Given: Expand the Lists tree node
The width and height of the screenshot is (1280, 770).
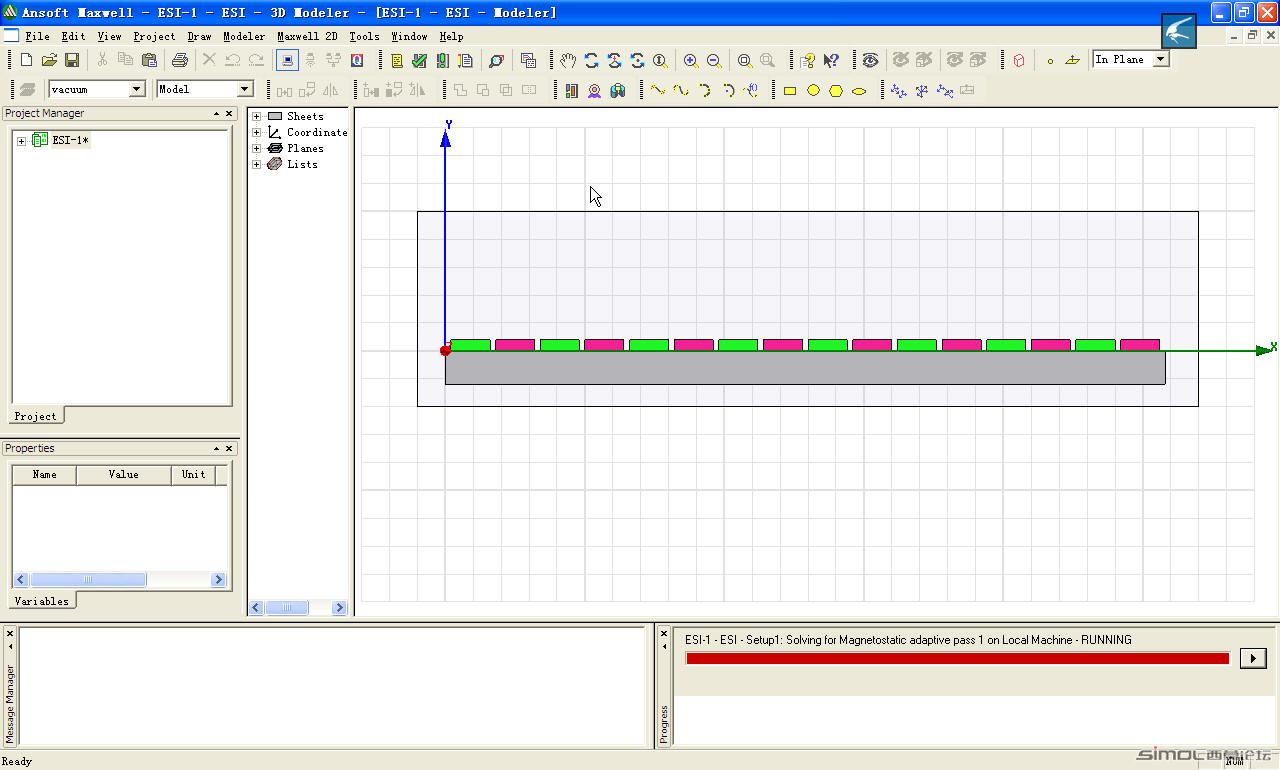Looking at the screenshot, I should click(257, 164).
